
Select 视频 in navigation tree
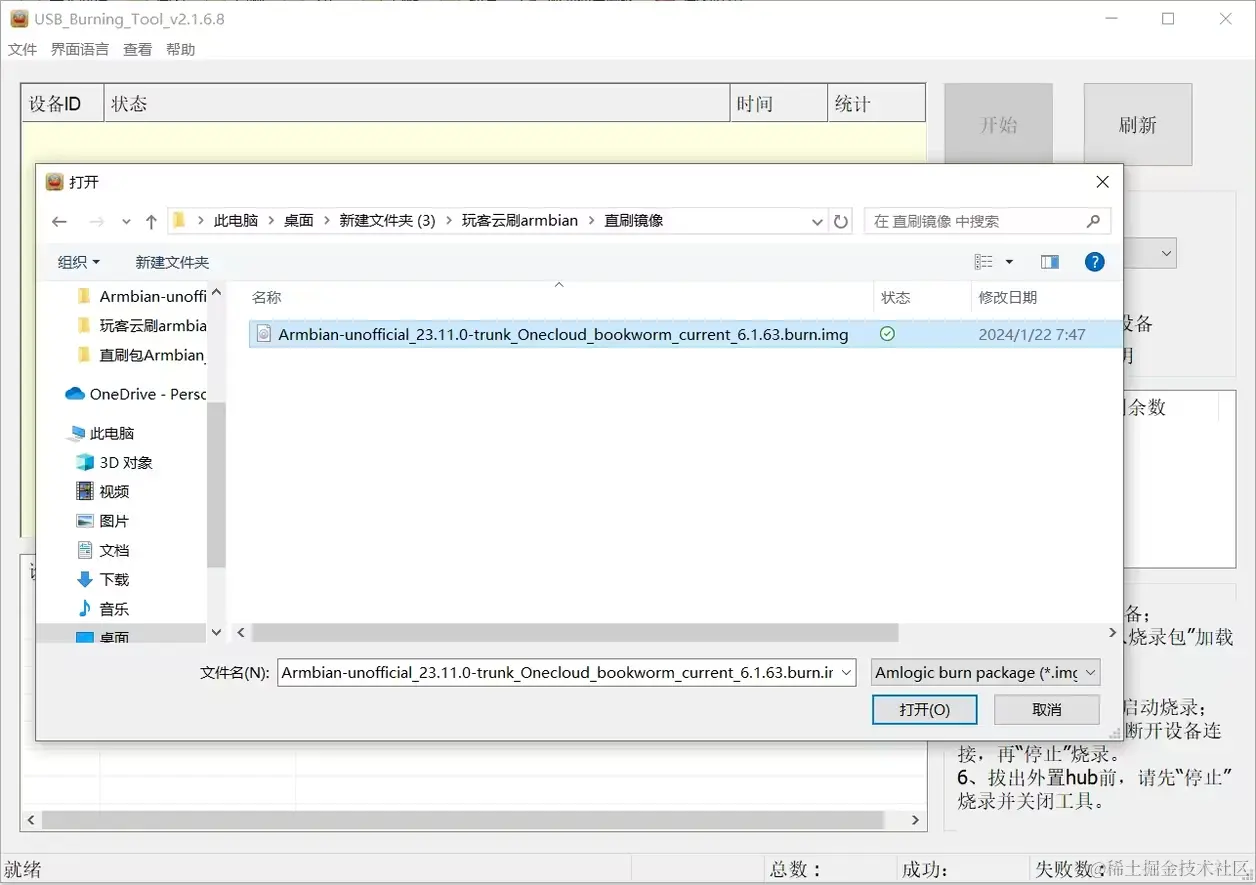(103, 491)
